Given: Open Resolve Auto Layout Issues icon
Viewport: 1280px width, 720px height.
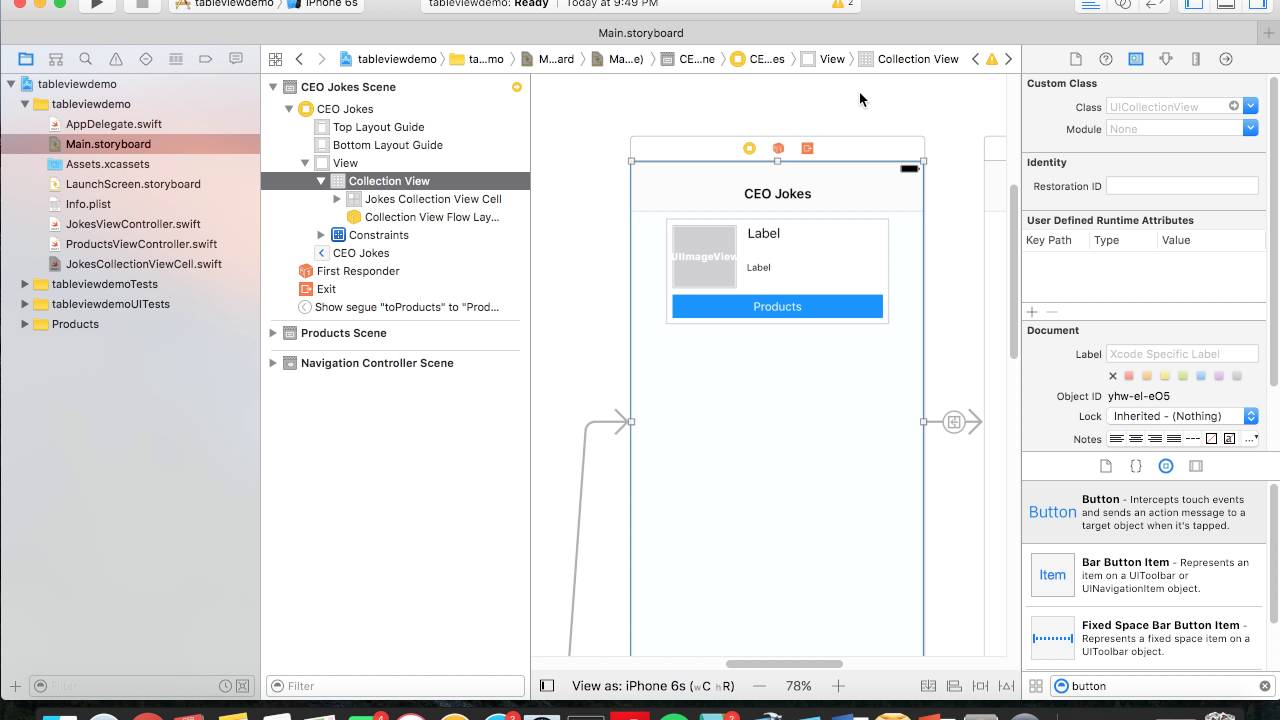Looking at the screenshot, I should pyautogui.click(x=1006, y=686).
